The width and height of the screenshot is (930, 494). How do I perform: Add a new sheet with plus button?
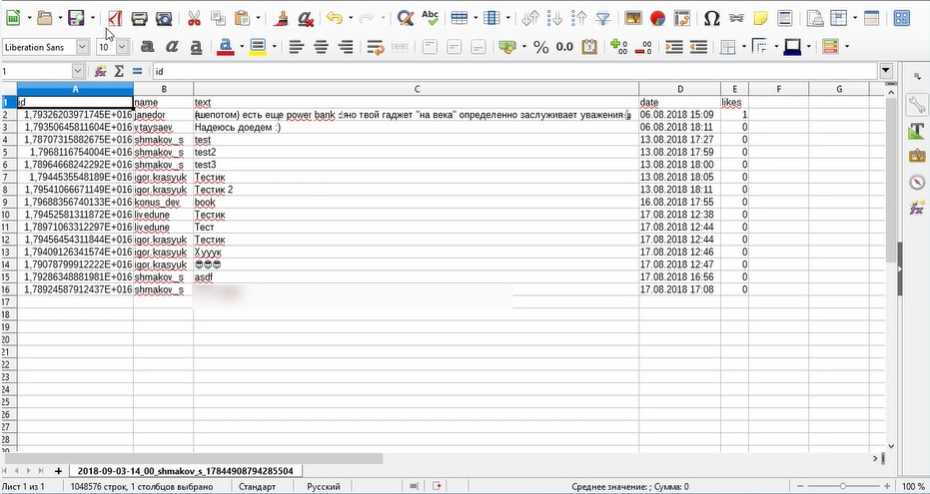point(58,471)
